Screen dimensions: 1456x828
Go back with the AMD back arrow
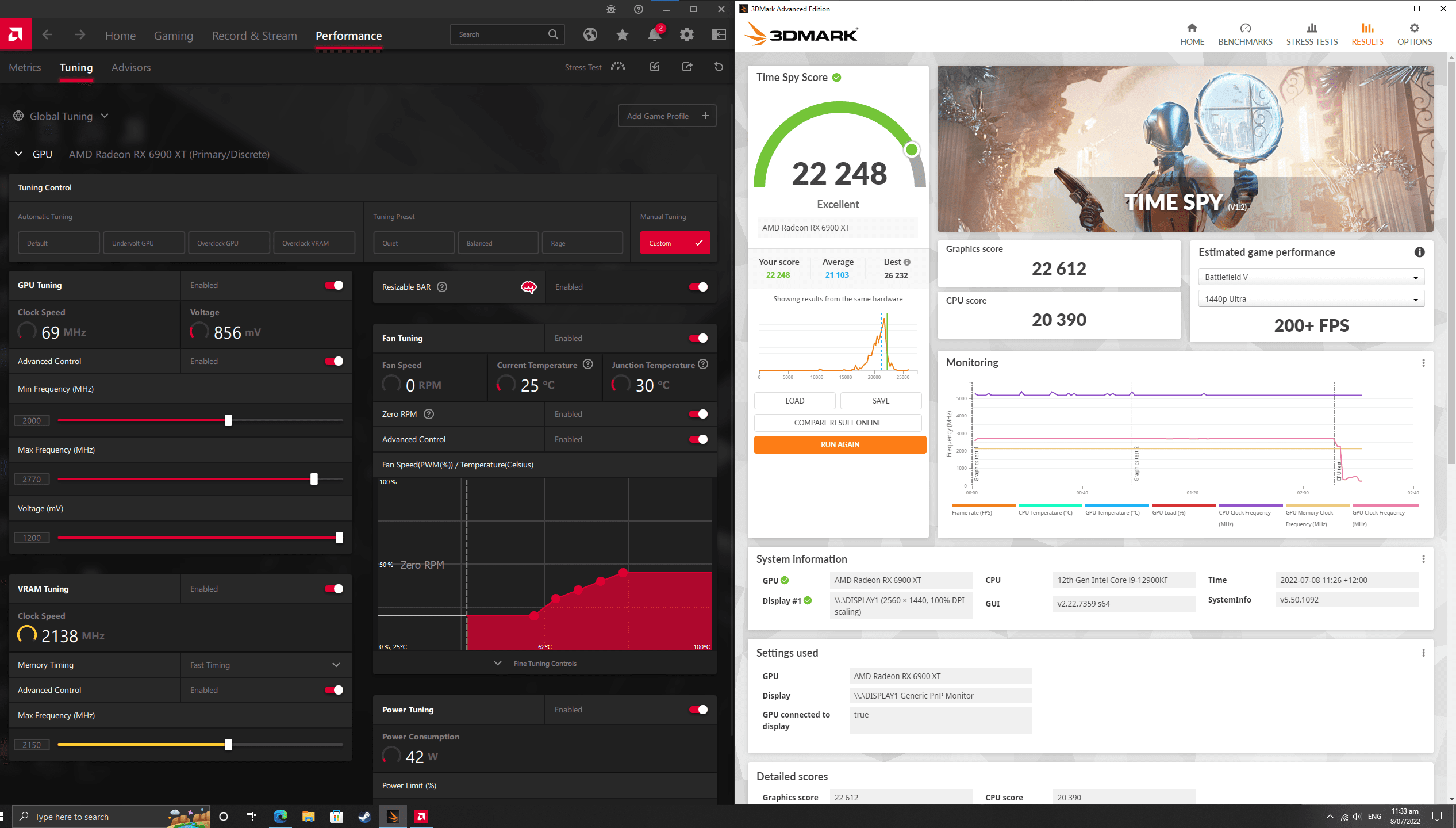pyautogui.click(x=47, y=35)
